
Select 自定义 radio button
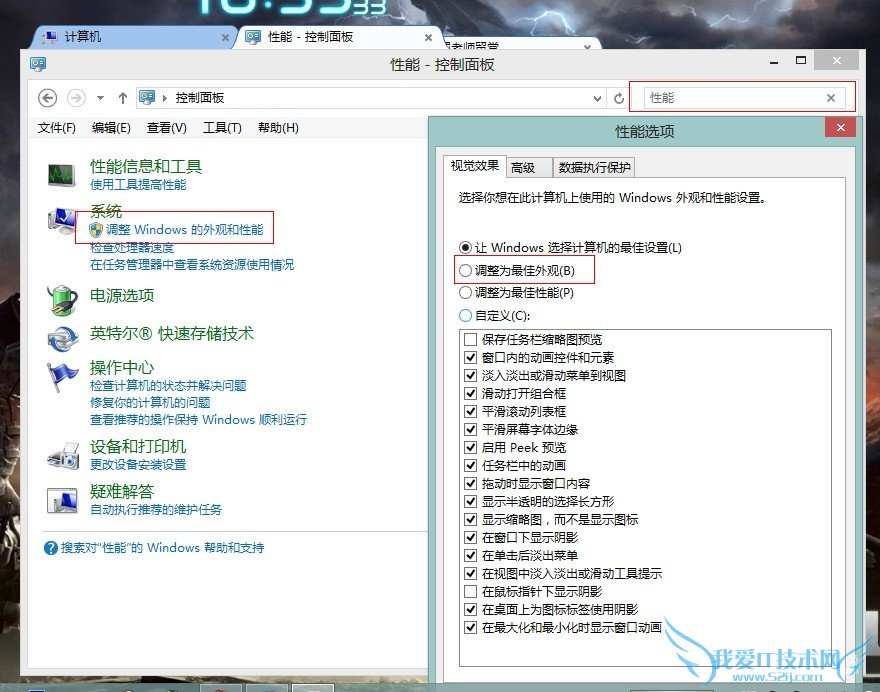pyautogui.click(x=465, y=315)
